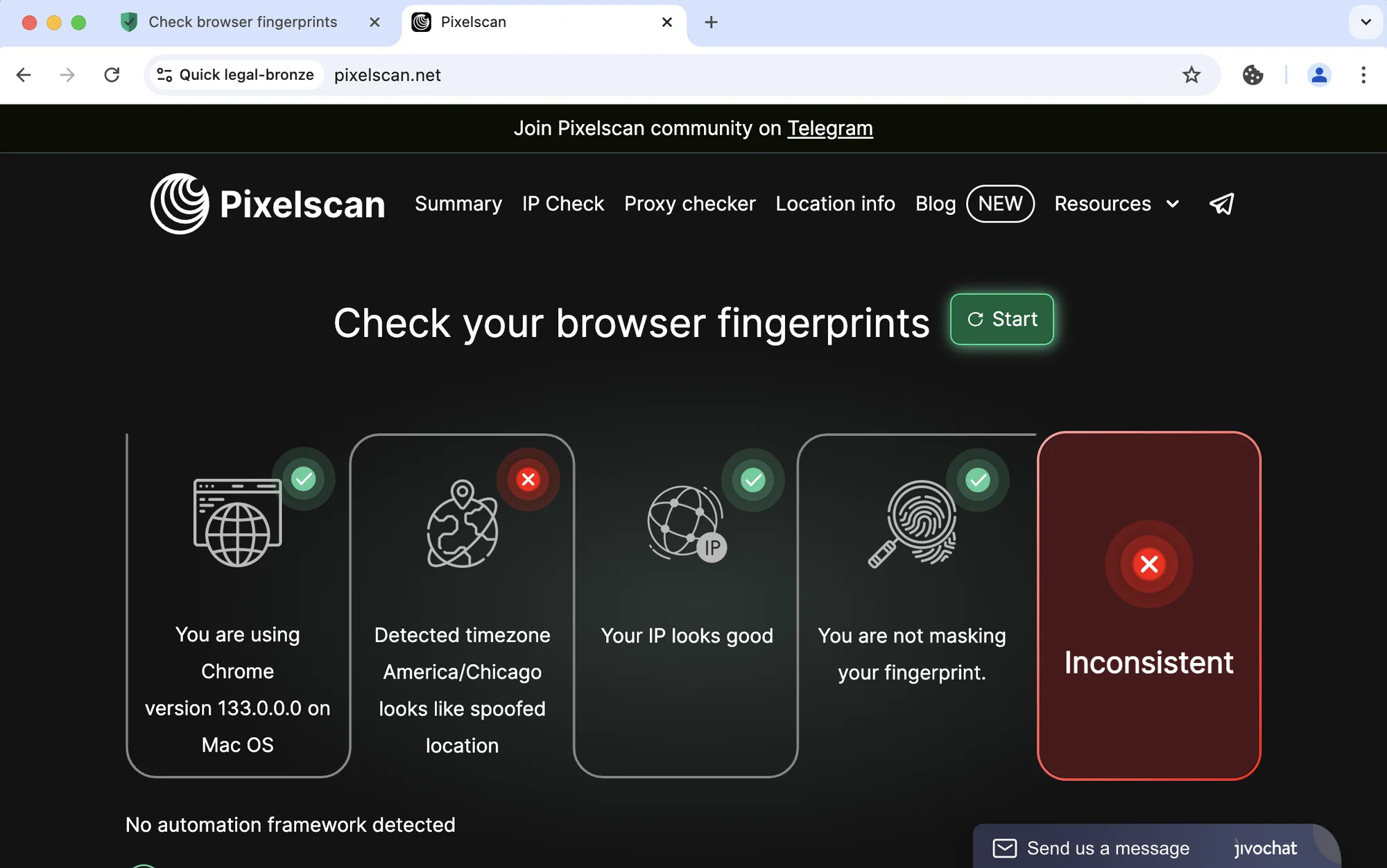Click the Start button to run scan
This screenshot has height=868, width=1387.
coord(1001,318)
